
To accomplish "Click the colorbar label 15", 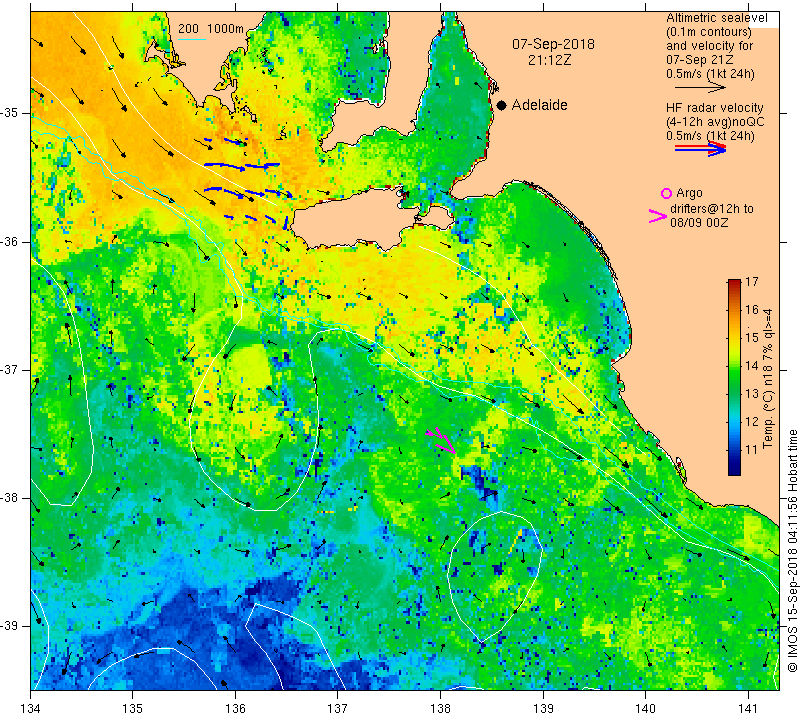I will (x=752, y=338).
